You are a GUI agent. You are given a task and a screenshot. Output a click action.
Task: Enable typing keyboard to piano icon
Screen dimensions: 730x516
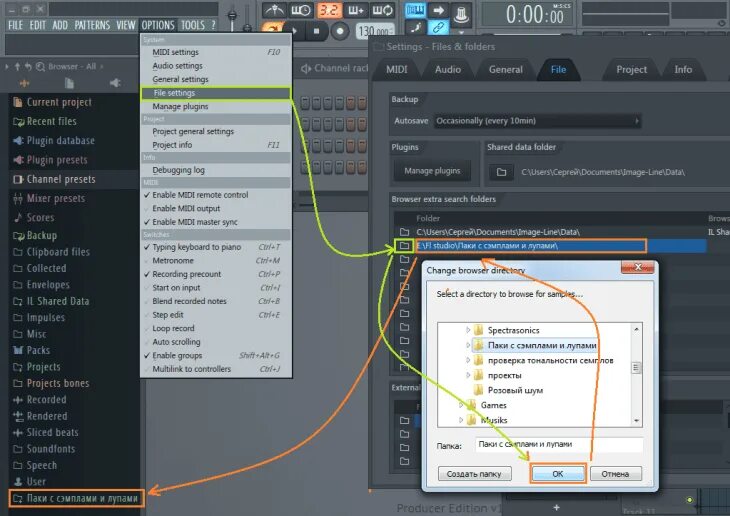point(415,10)
